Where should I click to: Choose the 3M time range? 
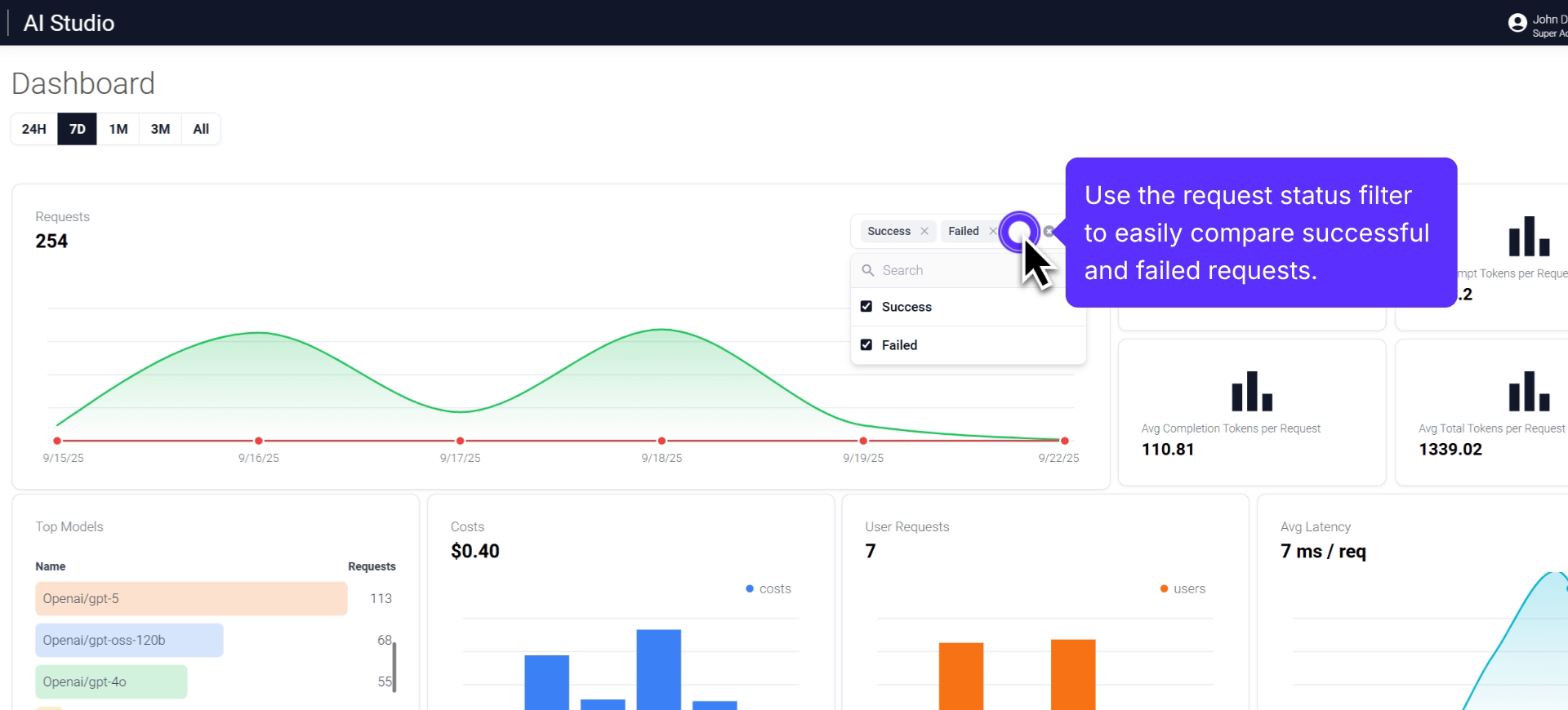[x=160, y=129]
